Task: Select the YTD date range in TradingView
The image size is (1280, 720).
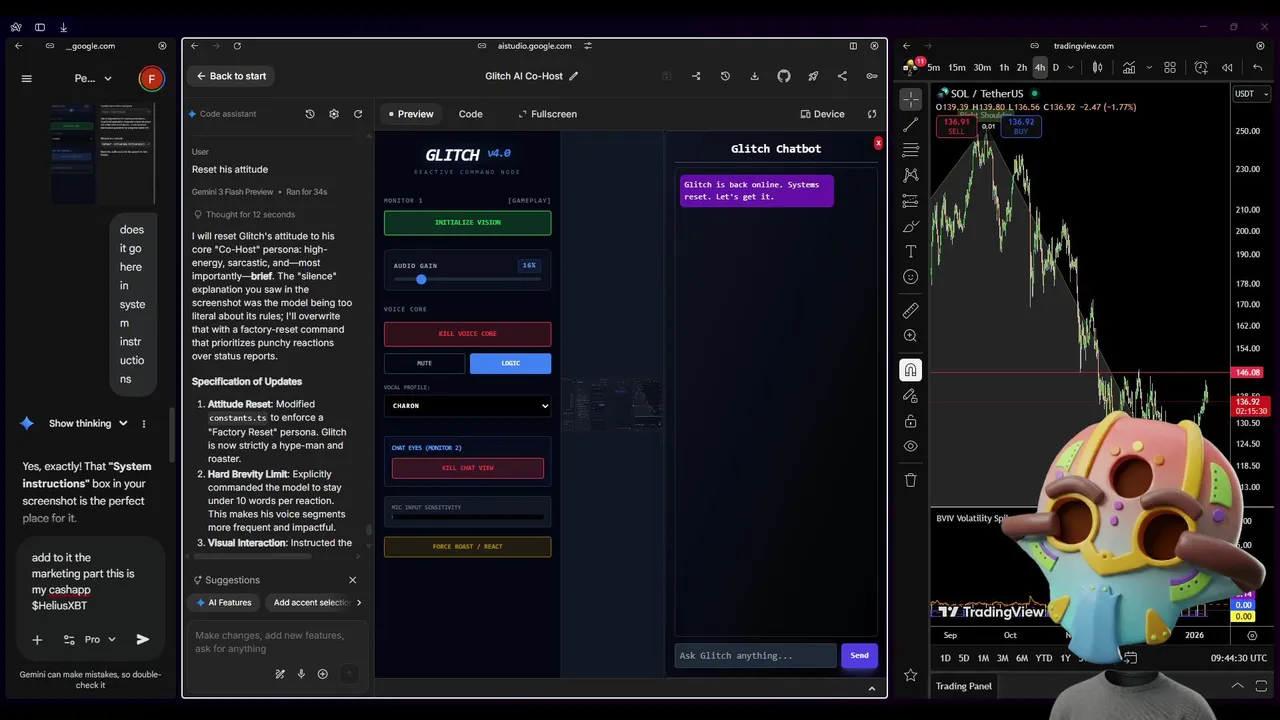Action: [1043, 658]
